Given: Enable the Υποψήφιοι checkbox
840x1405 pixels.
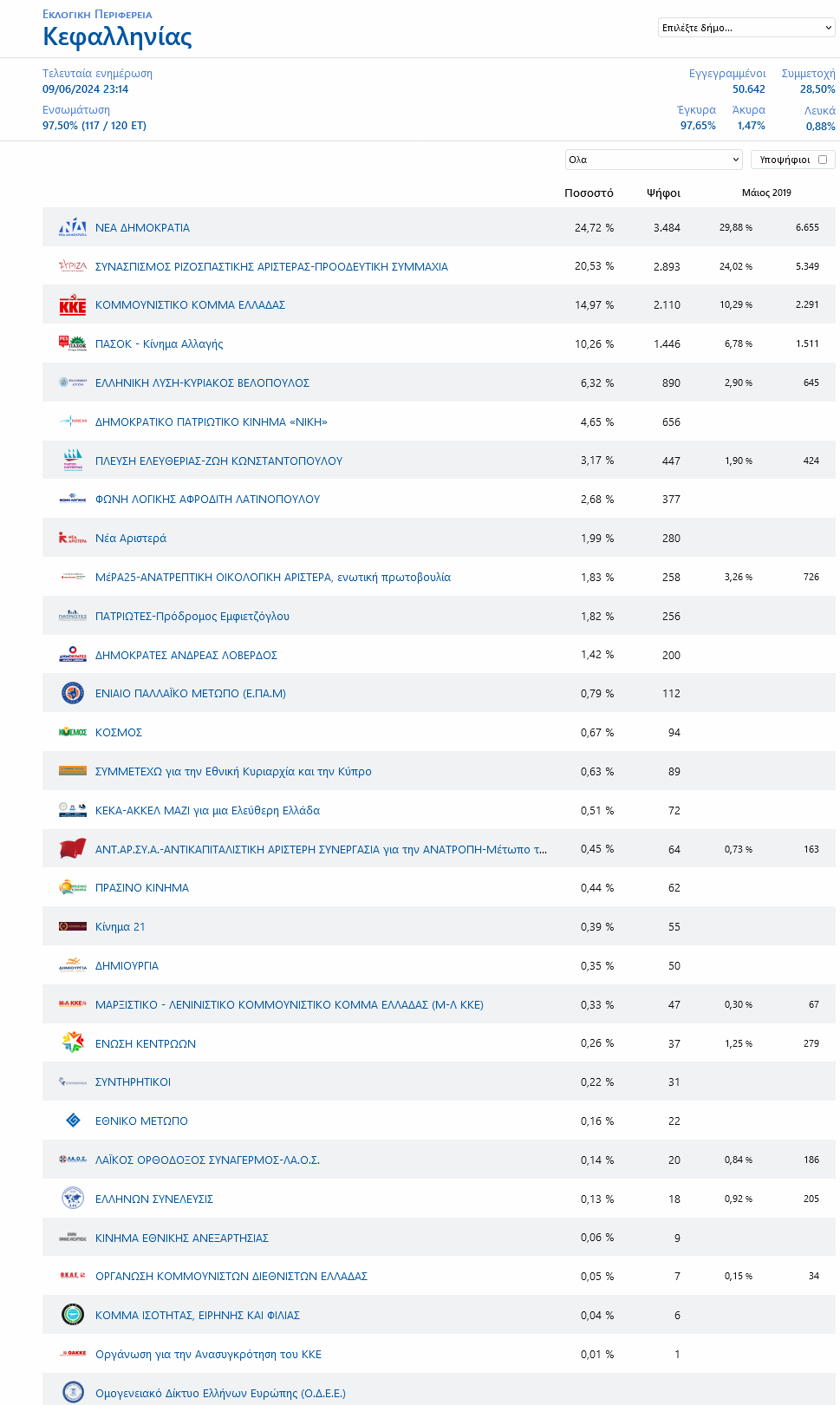Looking at the screenshot, I should [823, 160].
